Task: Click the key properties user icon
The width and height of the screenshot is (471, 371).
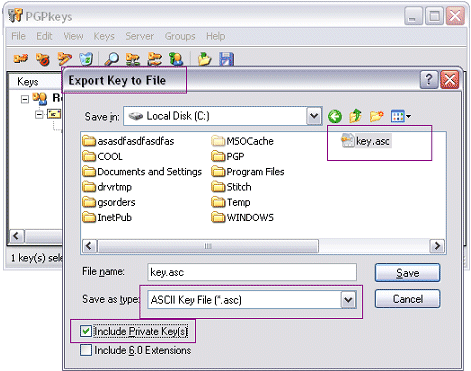Action: pyautogui.click(x=176, y=59)
